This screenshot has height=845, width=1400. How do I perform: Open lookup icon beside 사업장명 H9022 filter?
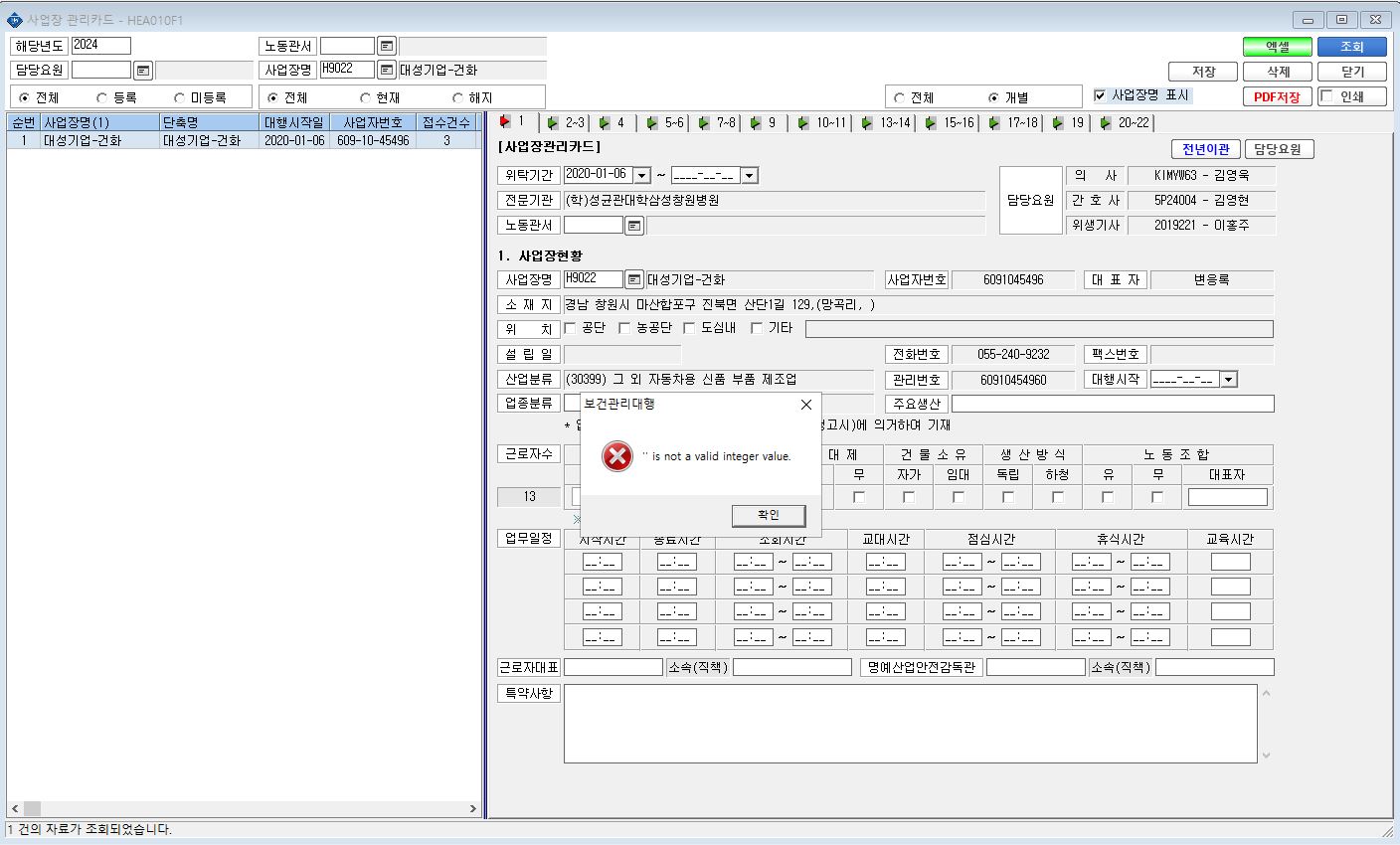click(x=387, y=70)
